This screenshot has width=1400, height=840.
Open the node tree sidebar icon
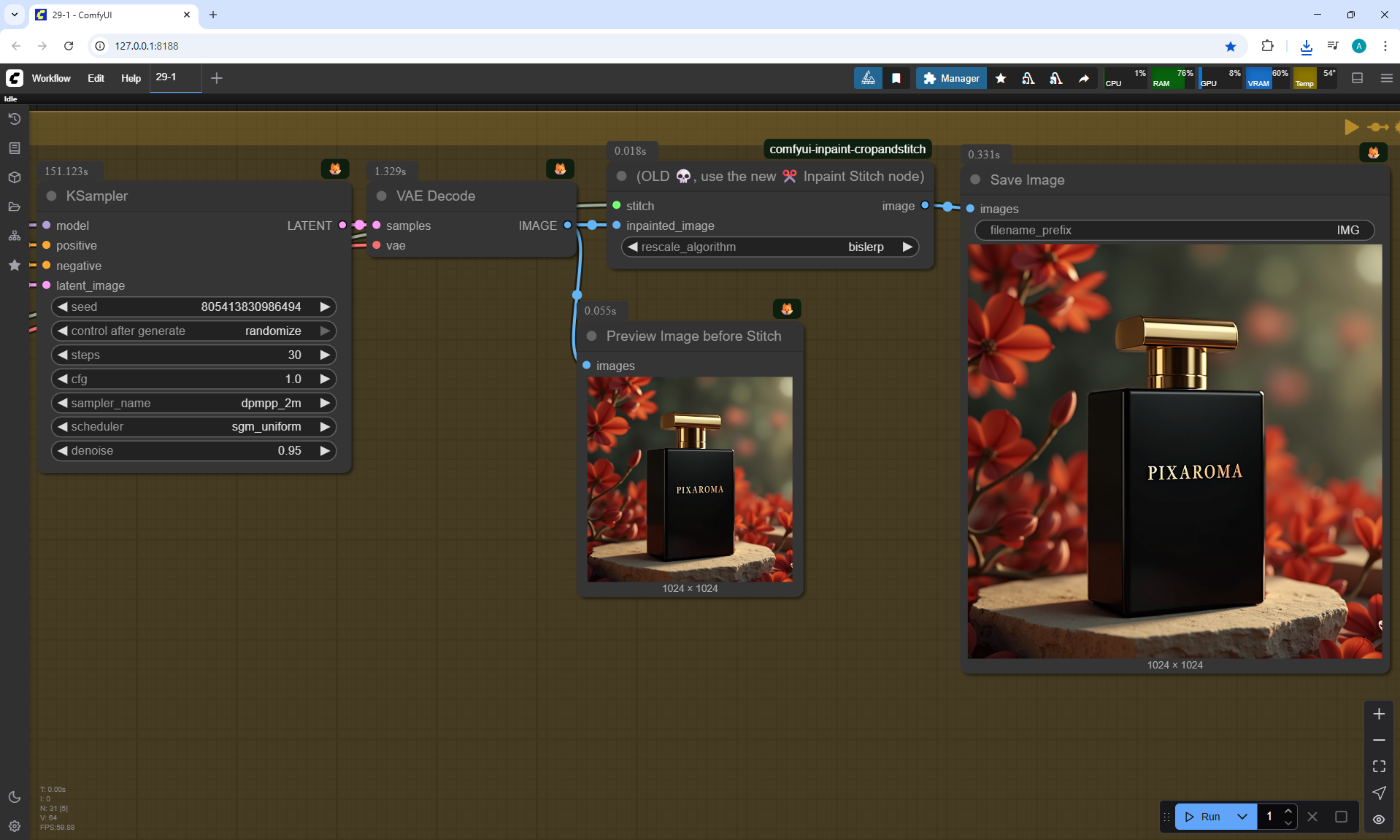click(14, 236)
